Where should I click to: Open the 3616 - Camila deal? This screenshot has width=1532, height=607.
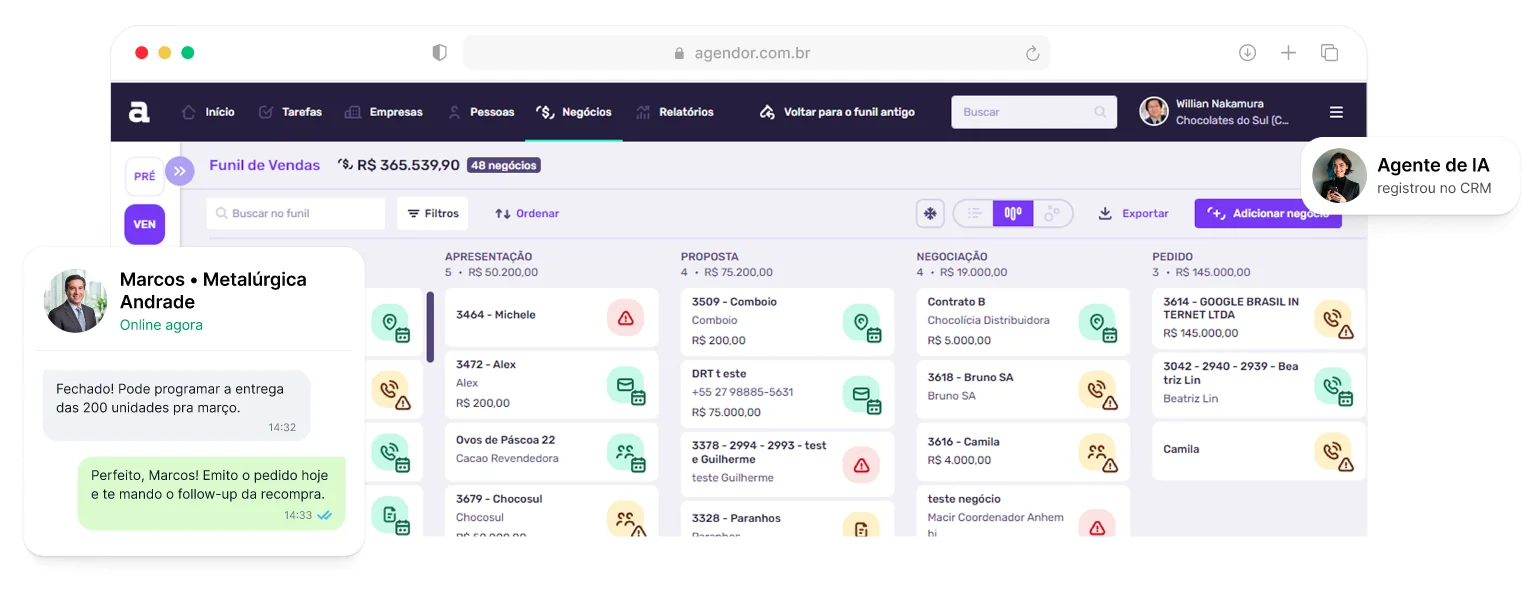(x=1023, y=452)
